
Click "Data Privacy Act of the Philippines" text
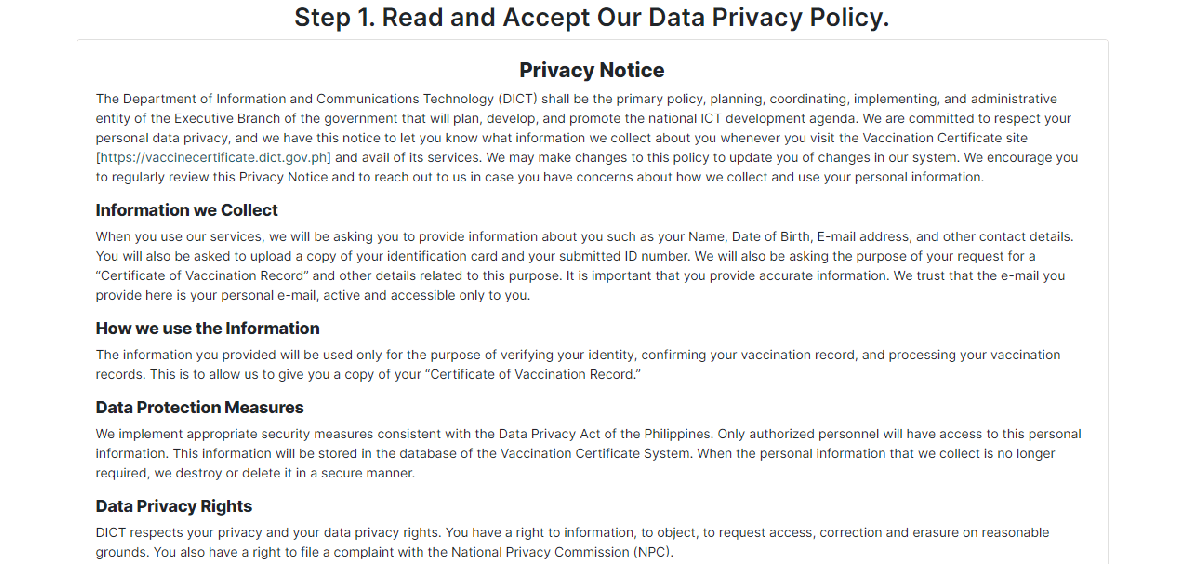pyautogui.click(x=605, y=434)
